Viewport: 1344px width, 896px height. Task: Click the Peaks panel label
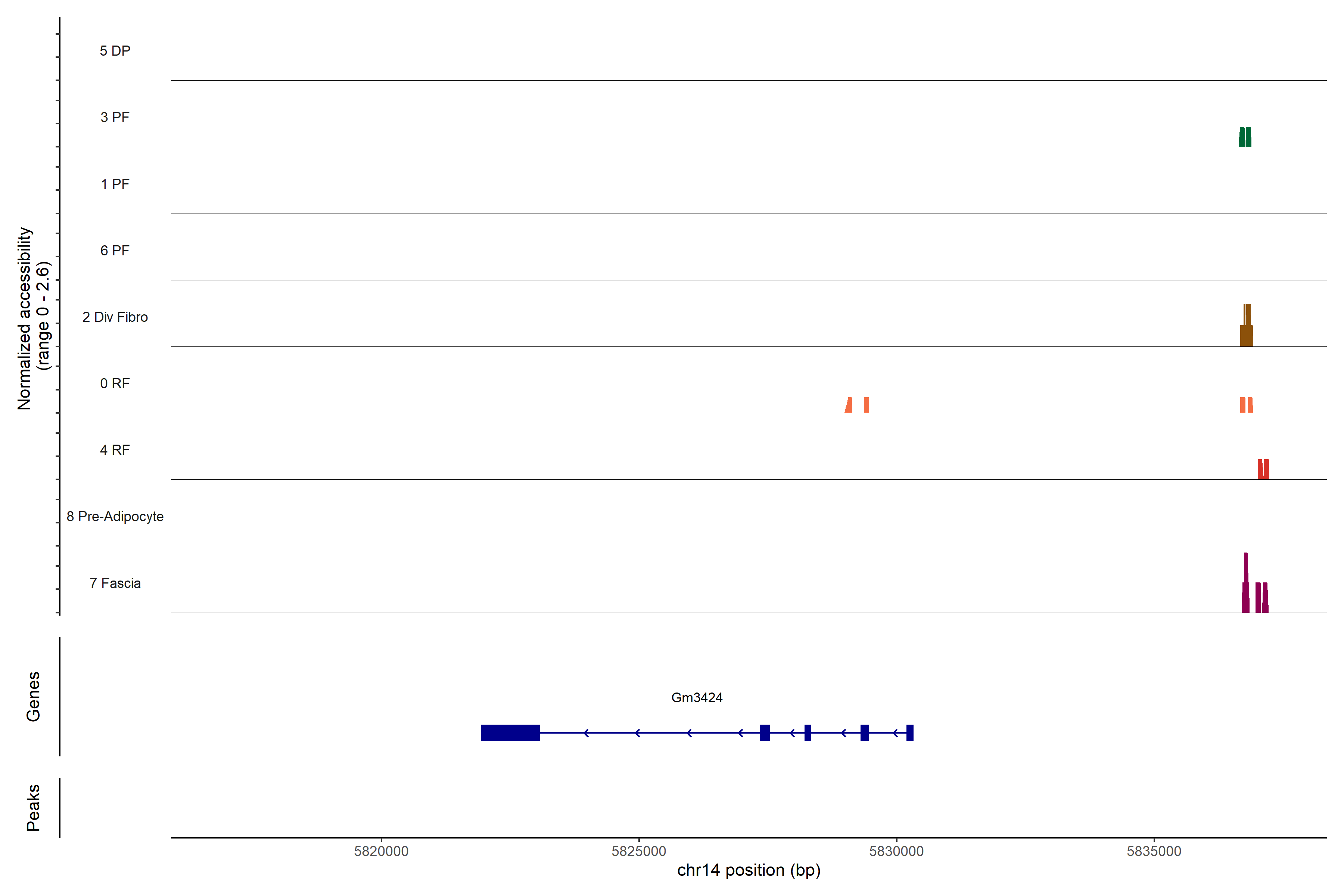click(33, 808)
